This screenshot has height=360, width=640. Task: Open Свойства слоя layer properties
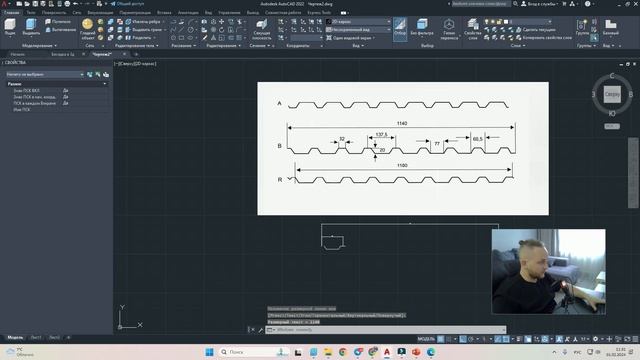tap(473, 29)
